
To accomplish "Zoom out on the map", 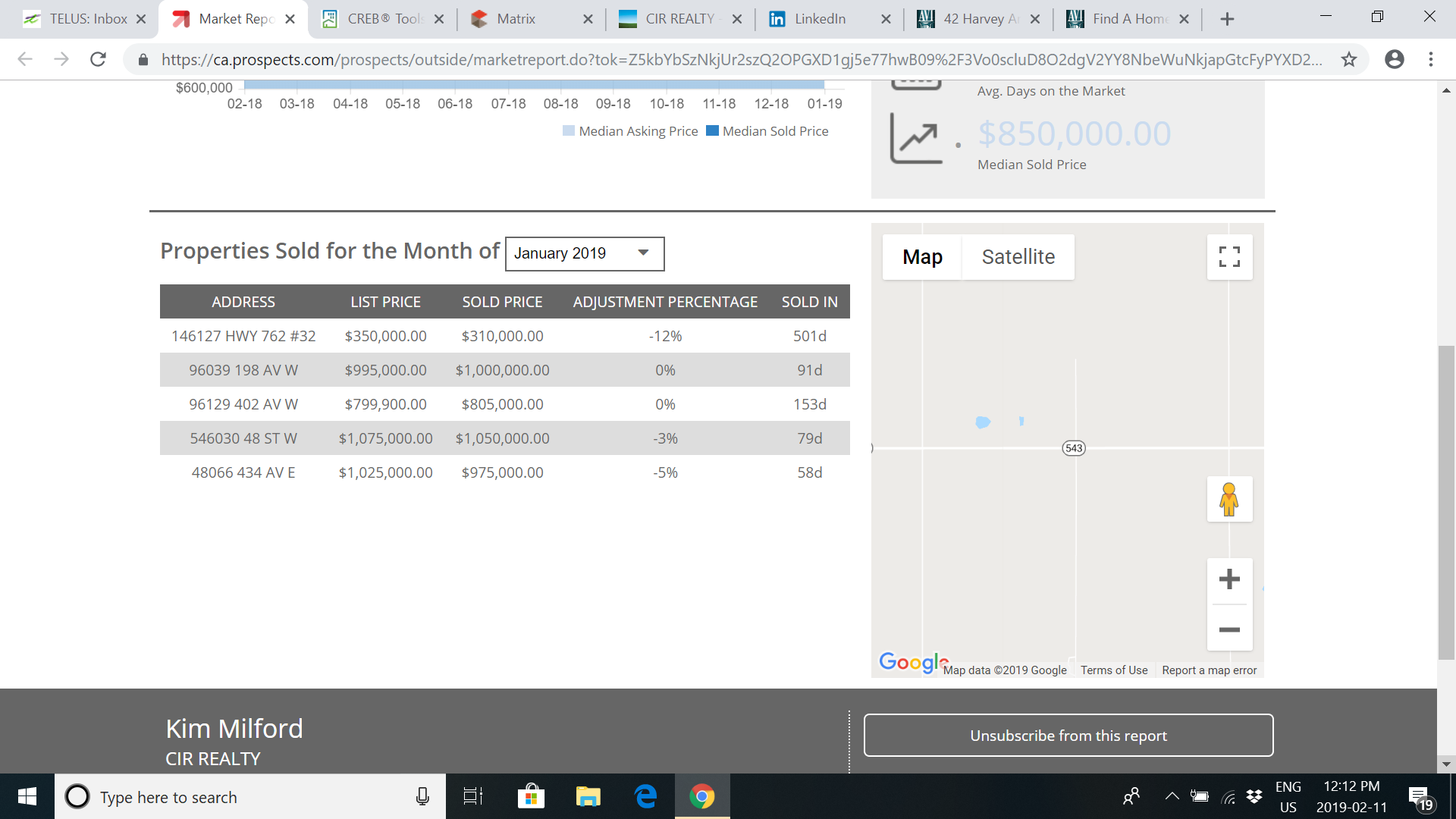I will click(x=1229, y=630).
